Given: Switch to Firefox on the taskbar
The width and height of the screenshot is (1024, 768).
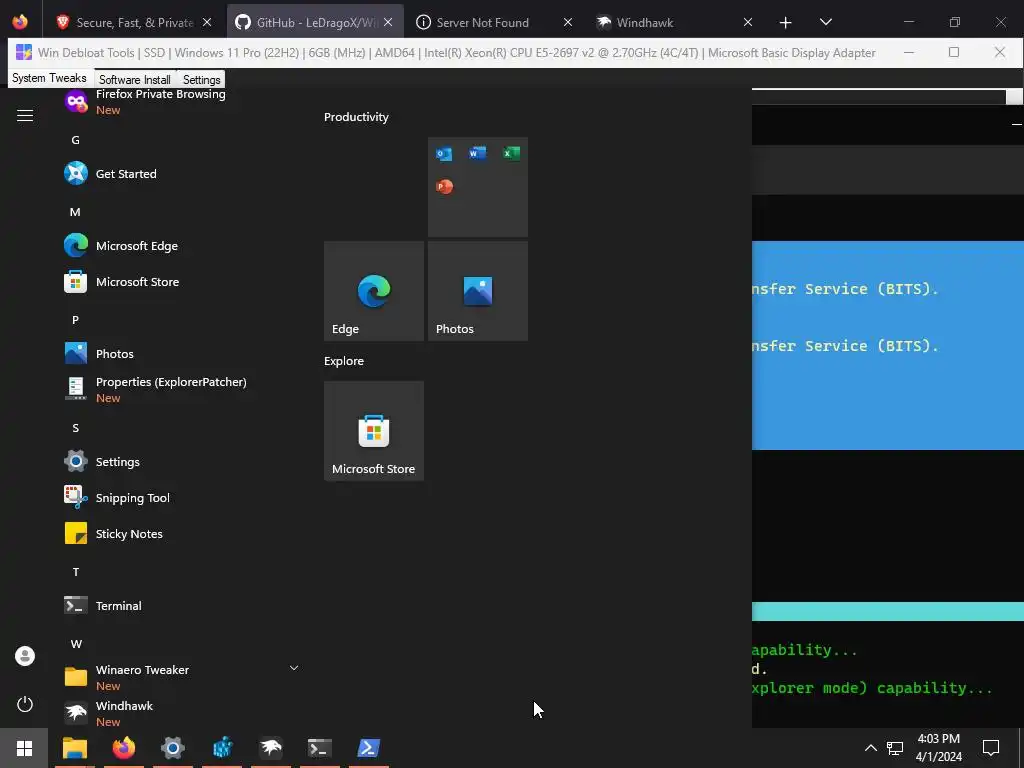Looking at the screenshot, I should [x=123, y=748].
